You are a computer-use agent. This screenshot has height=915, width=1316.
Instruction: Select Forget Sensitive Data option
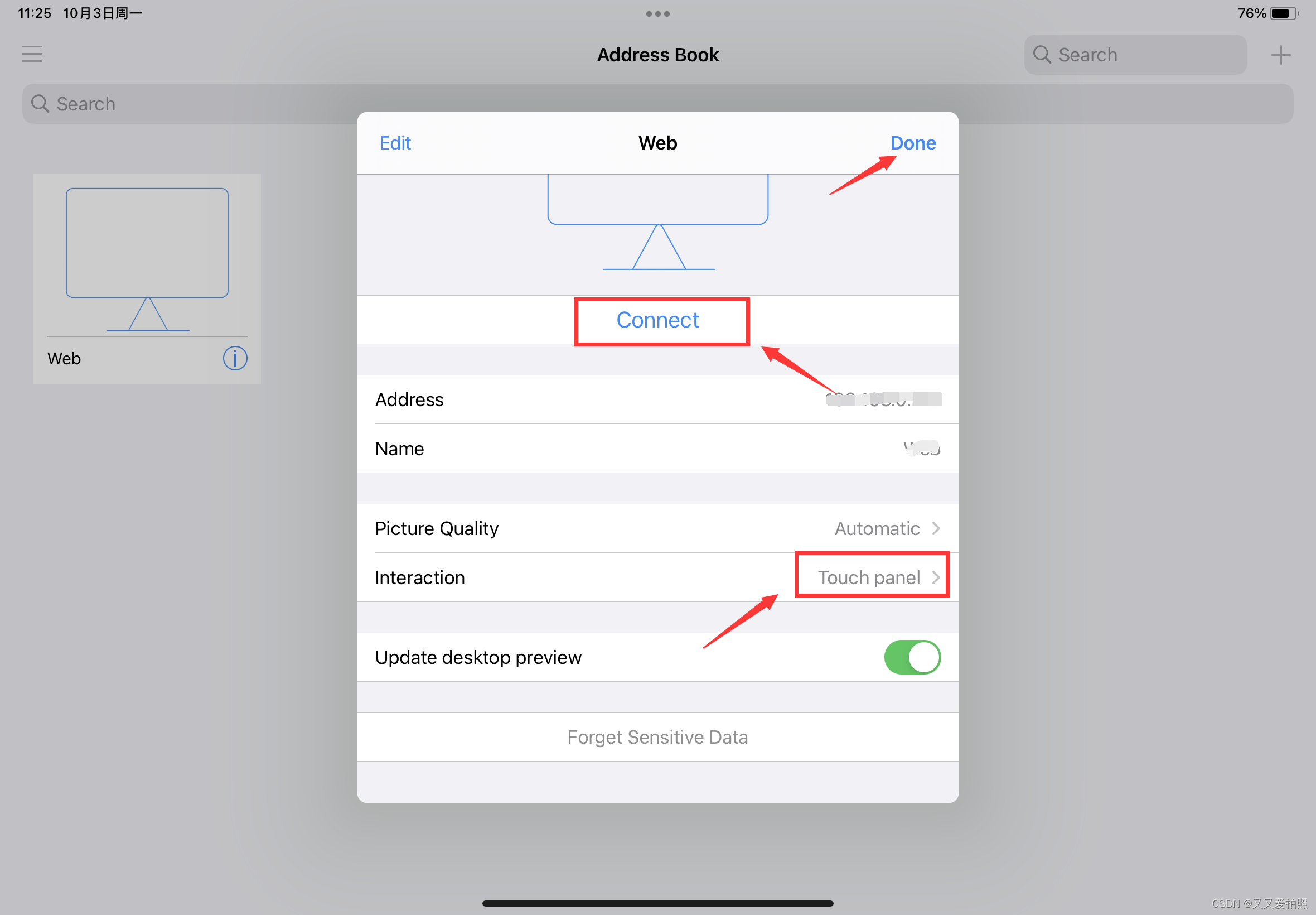(657, 737)
